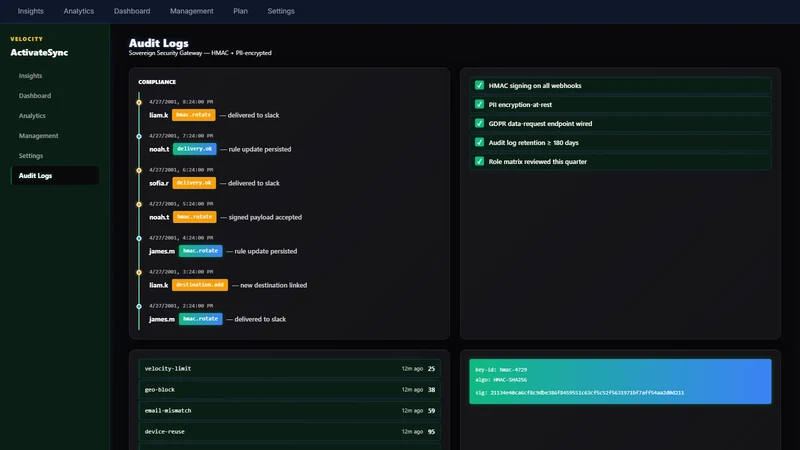Toggle Role matrix reviewed this quarter

(x=479, y=161)
